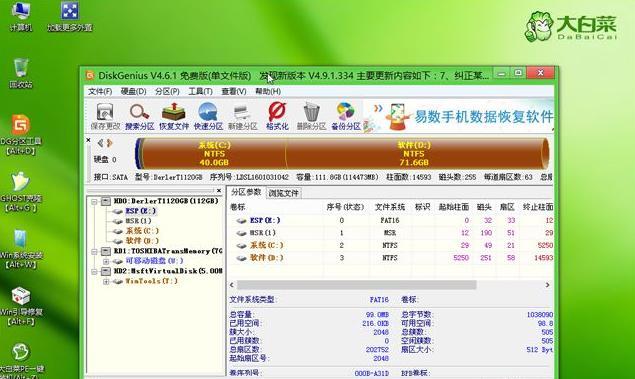635x379 pixels.
Task: Select the 软件(D:) row in partition table
Action: click(x=392, y=258)
